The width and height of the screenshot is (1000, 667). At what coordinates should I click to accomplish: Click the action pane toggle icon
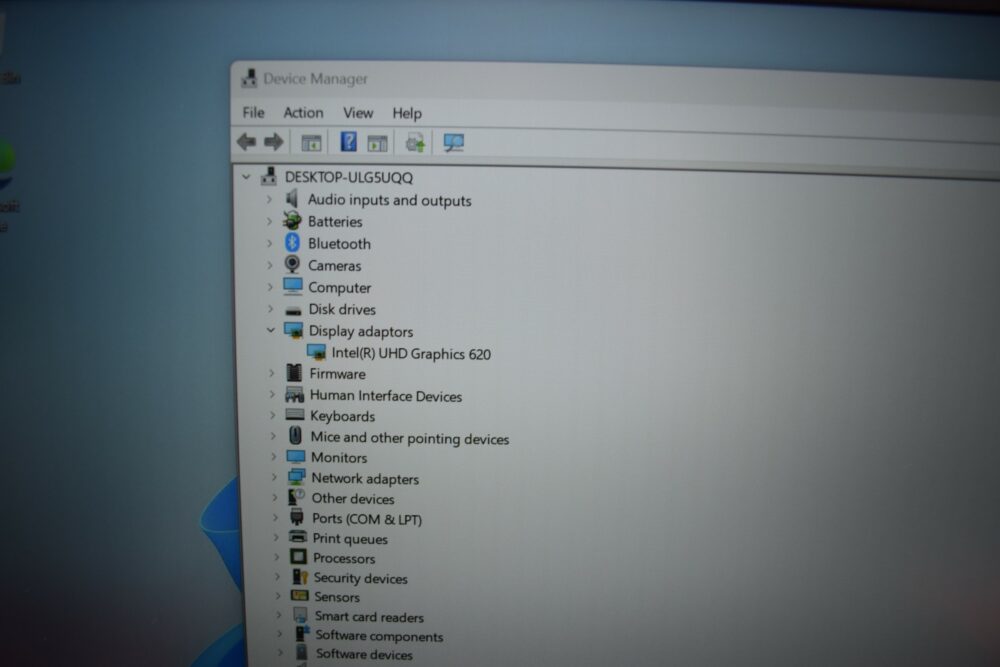point(378,143)
